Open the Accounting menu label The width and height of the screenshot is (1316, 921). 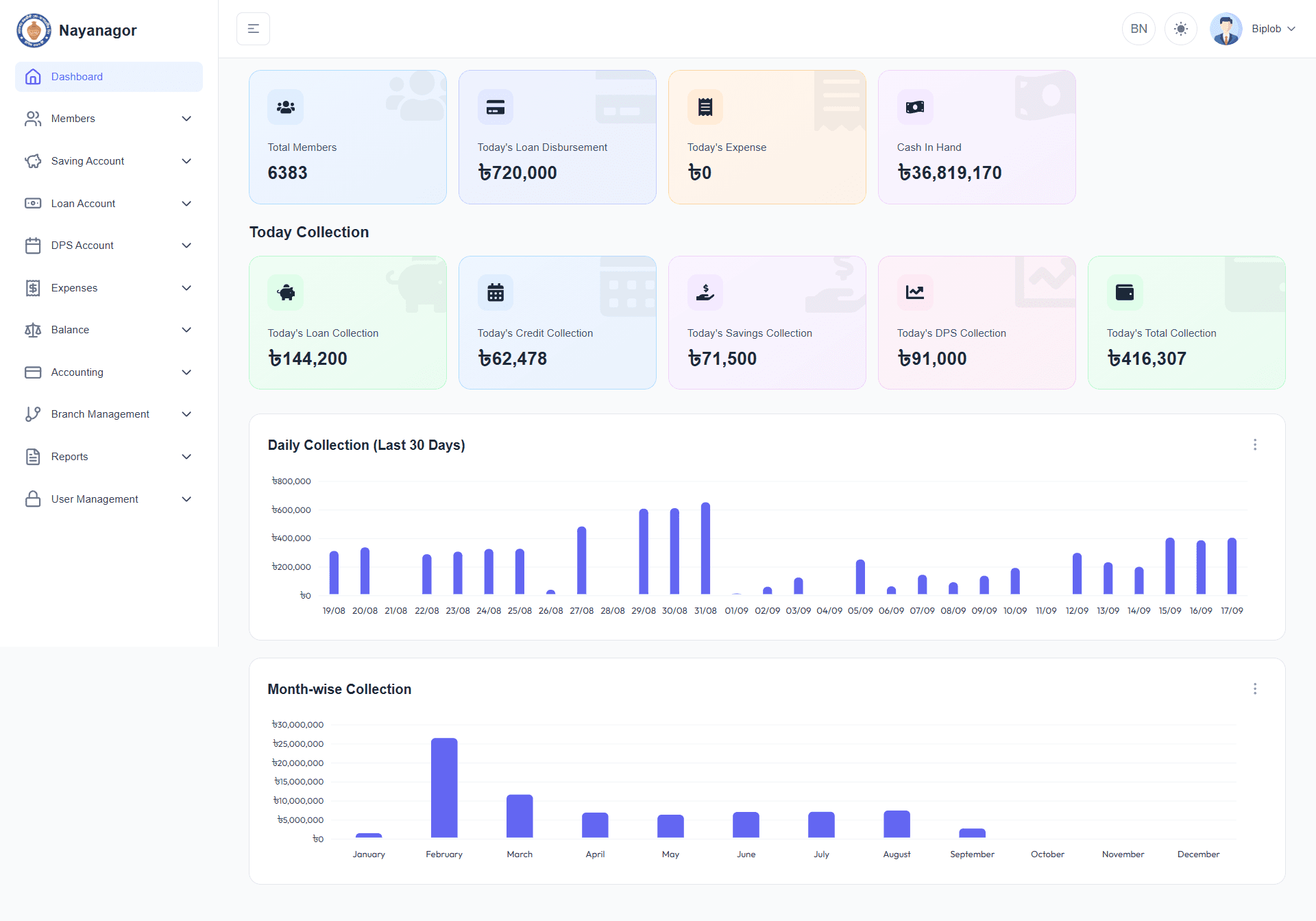click(x=77, y=372)
